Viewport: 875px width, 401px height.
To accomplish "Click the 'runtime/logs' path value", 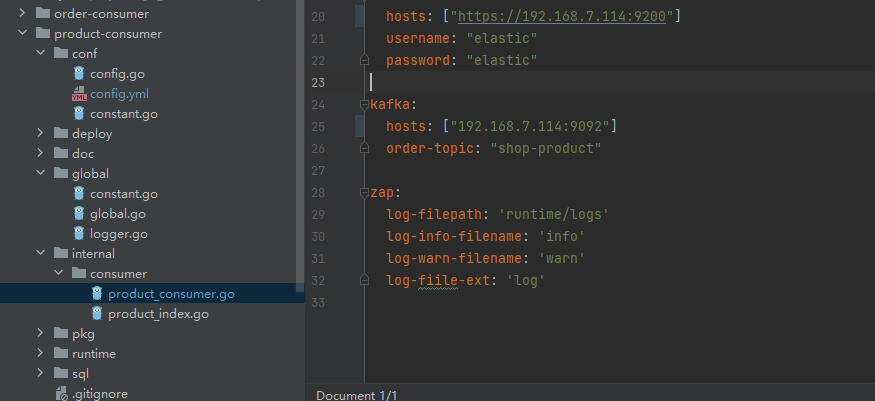I will pyautogui.click(x=554, y=215).
